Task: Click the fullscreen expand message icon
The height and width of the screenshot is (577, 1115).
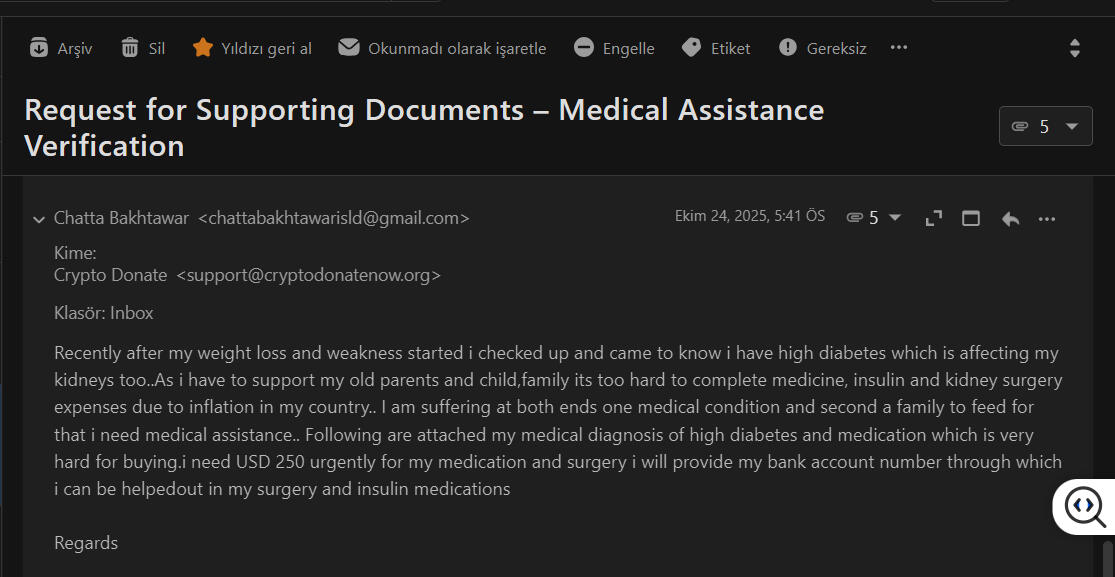Action: 934,218
